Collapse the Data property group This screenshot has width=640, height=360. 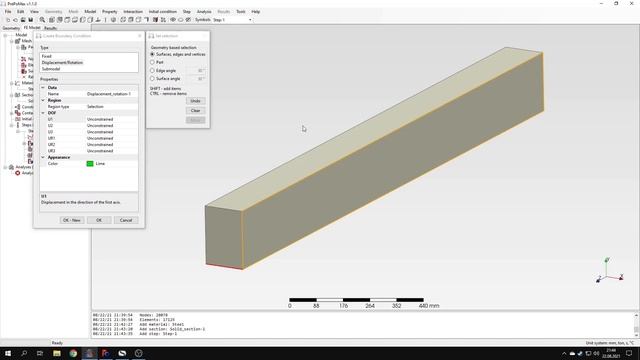[43, 87]
